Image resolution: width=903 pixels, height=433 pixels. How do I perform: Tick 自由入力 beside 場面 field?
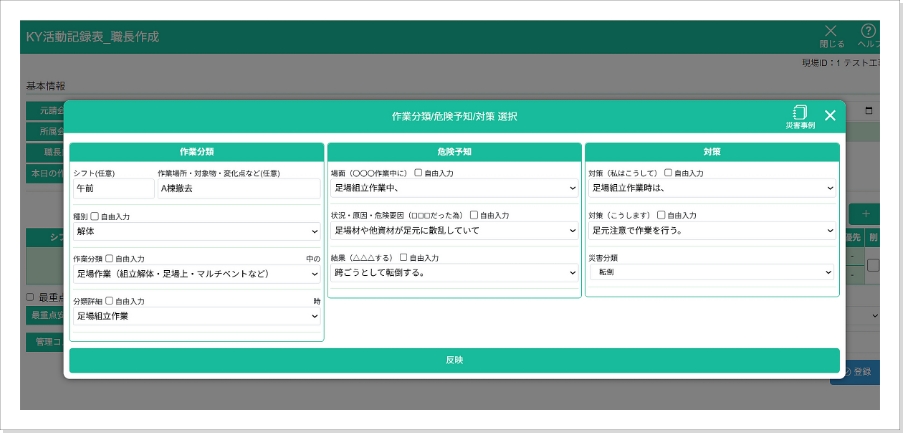419,173
